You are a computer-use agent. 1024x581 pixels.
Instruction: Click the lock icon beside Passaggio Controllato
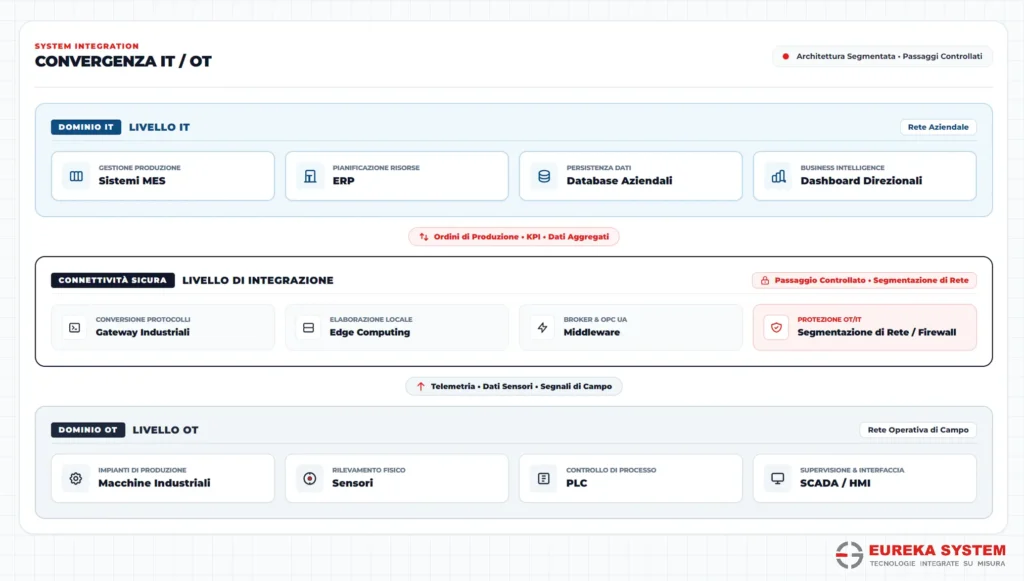pos(765,280)
